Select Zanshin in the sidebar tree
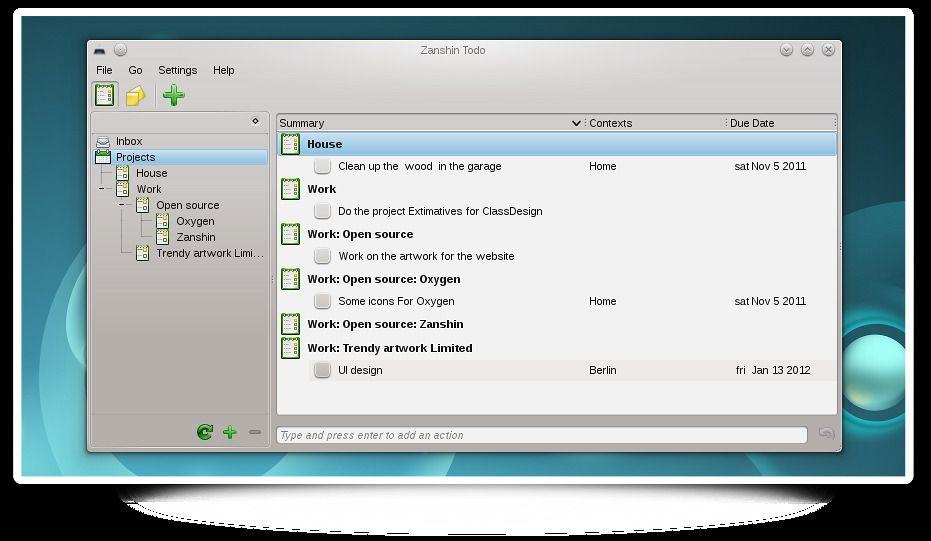This screenshot has height=541, width=931. pos(196,237)
